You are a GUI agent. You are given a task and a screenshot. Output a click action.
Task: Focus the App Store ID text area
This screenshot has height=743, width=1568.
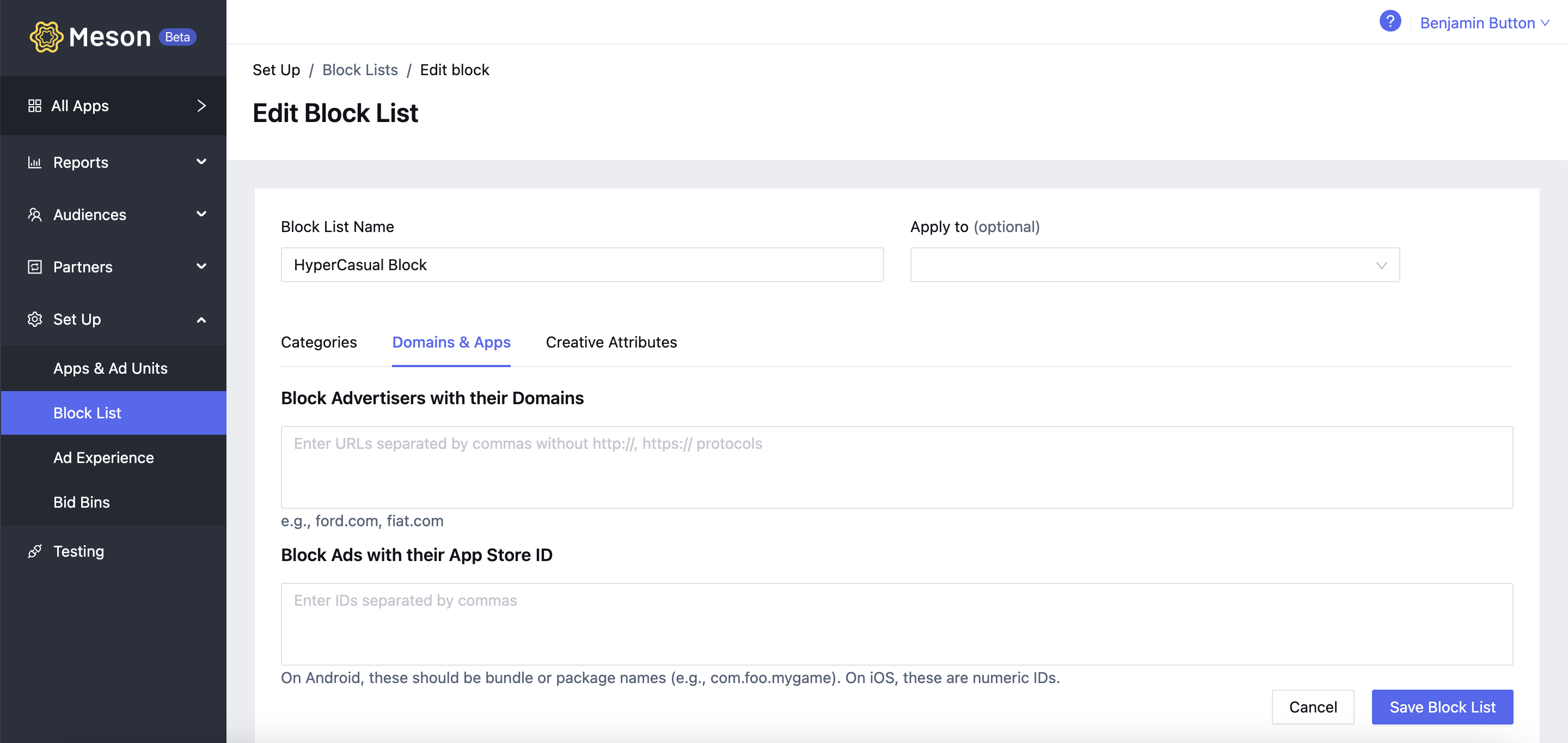coord(897,624)
